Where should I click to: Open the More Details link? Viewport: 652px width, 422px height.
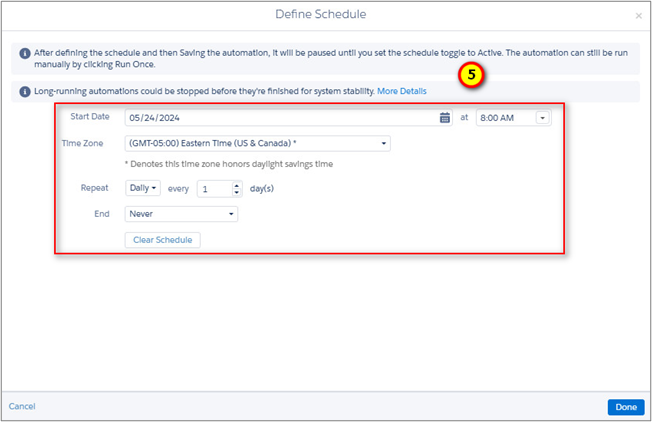tap(402, 91)
